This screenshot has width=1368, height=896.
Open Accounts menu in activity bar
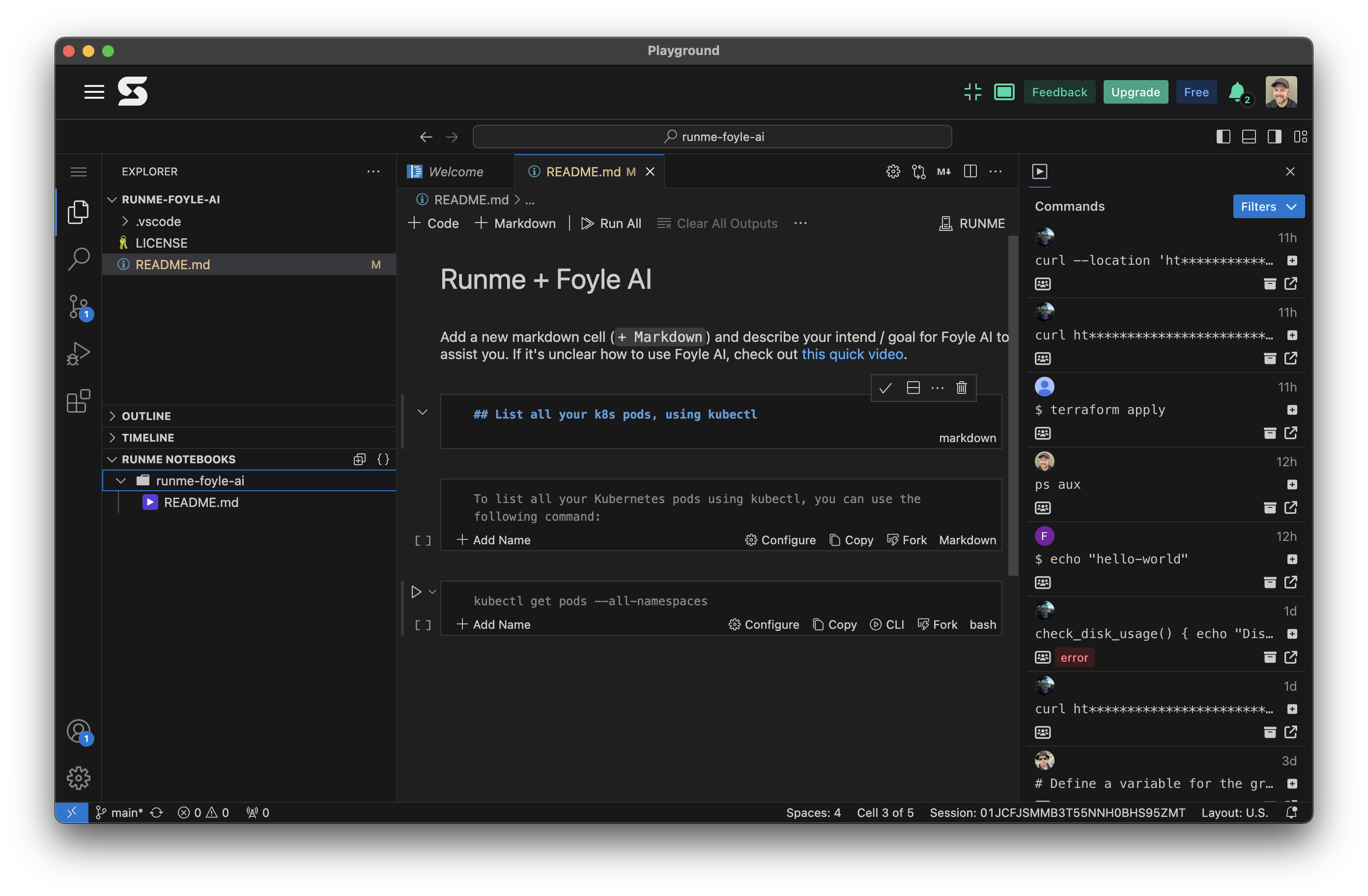click(x=78, y=731)
